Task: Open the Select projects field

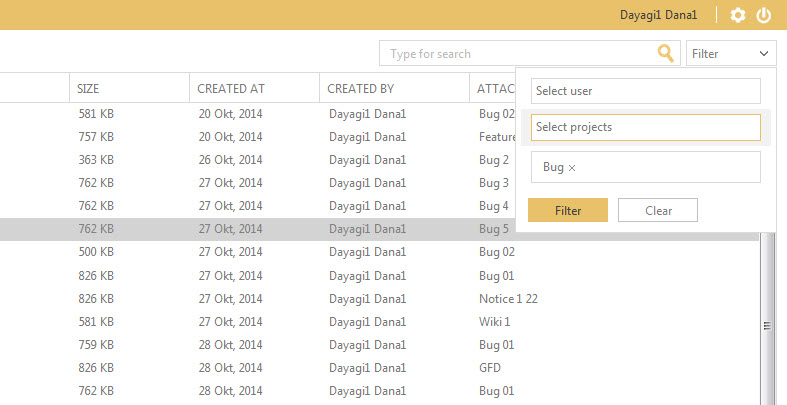Action: (645, 127)
